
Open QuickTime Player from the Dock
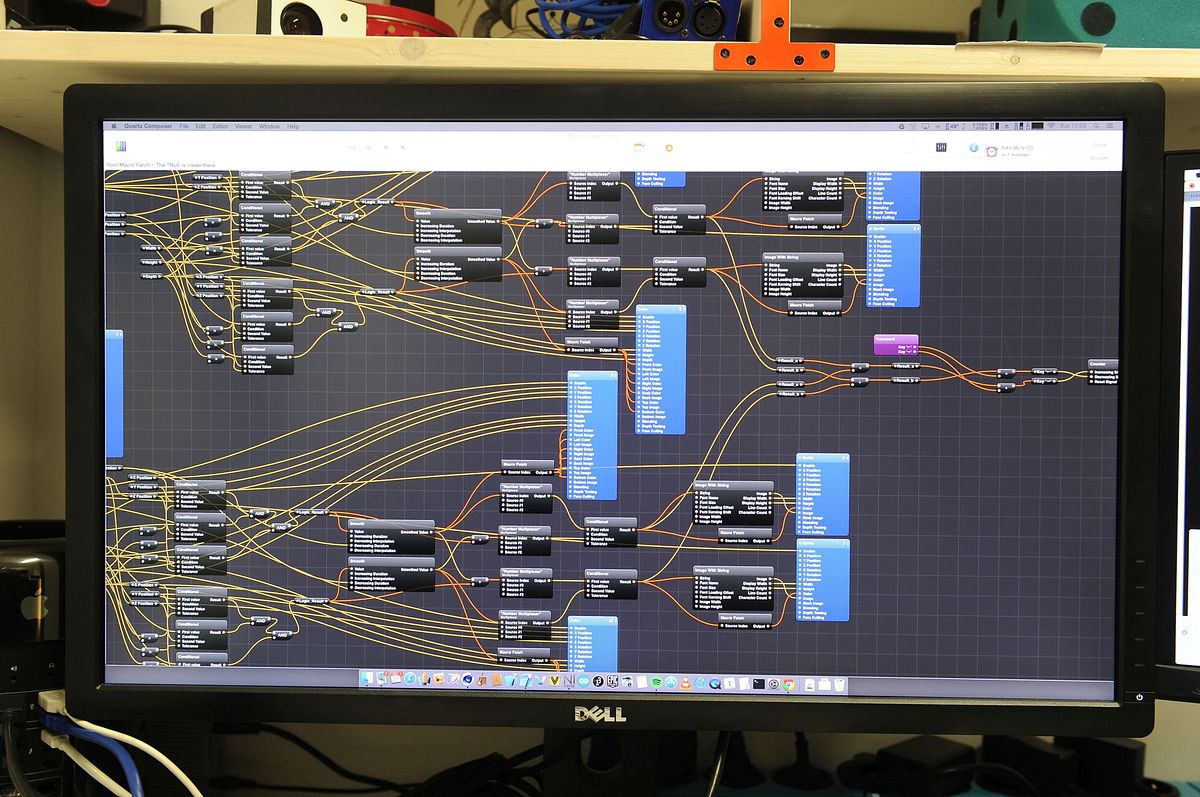pyautogui.click(x=715, y=683)
